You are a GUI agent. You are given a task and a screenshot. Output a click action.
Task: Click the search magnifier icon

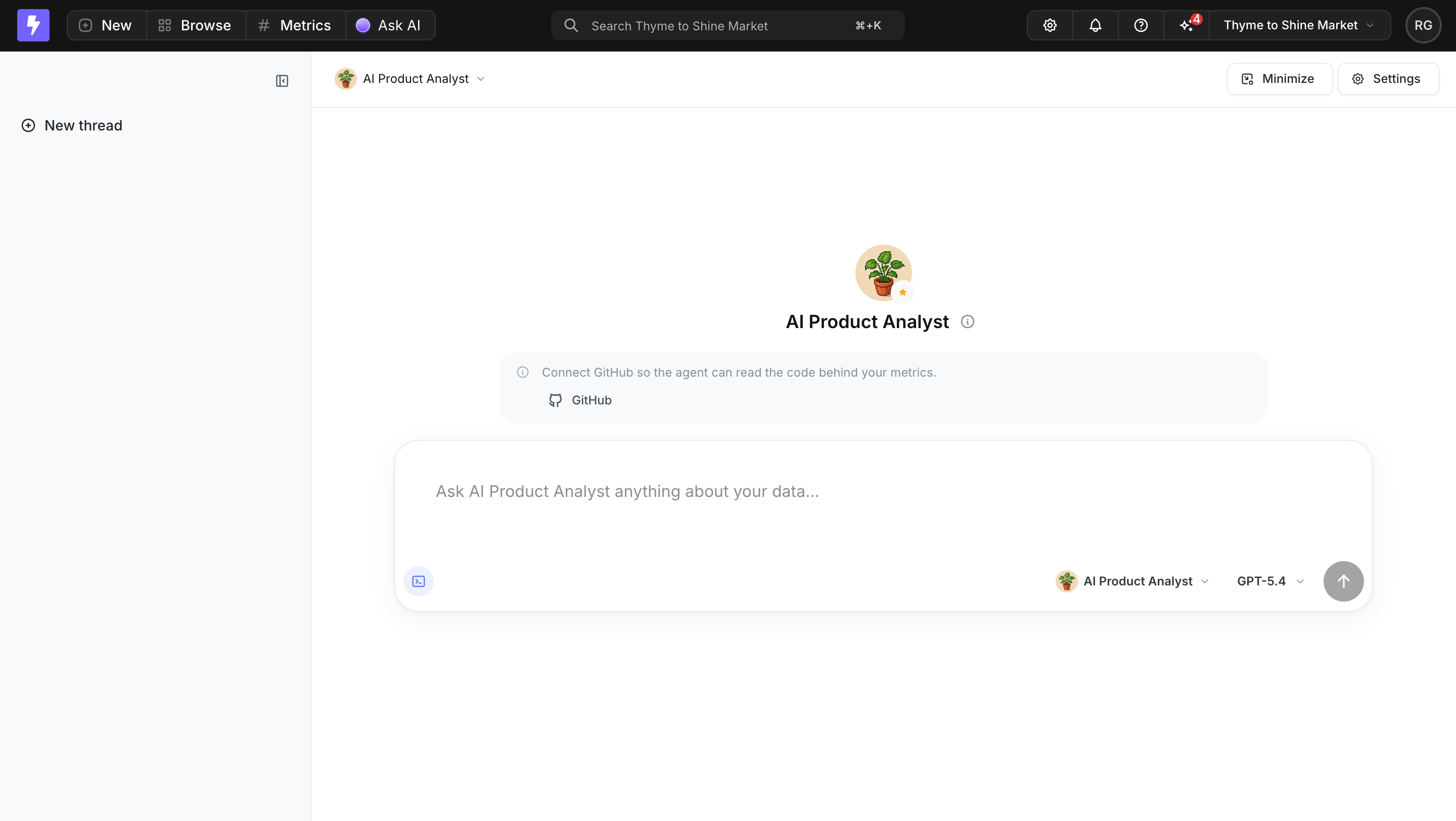pos(571,25)
